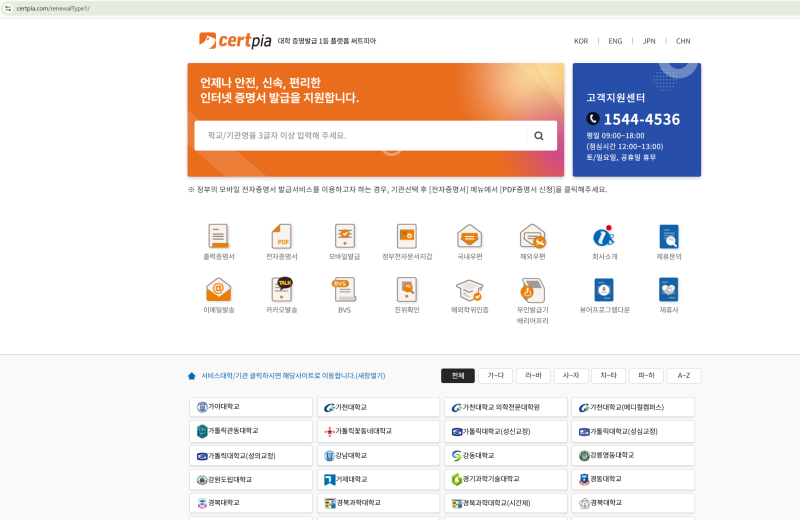Click the certpia logo
800x520 pixels.
point(235,40)
